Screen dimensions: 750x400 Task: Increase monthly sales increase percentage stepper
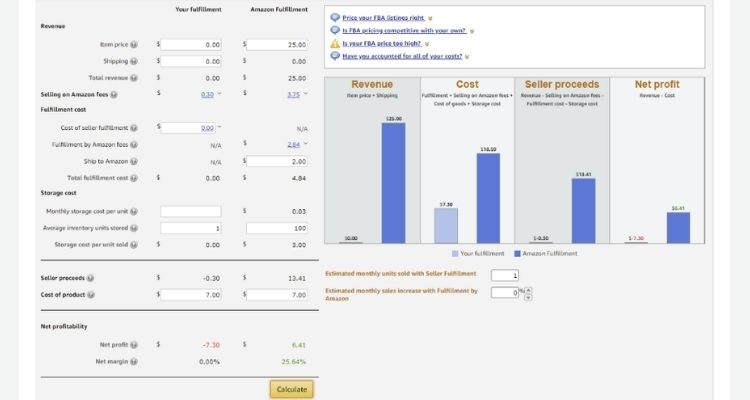[528, 290]
